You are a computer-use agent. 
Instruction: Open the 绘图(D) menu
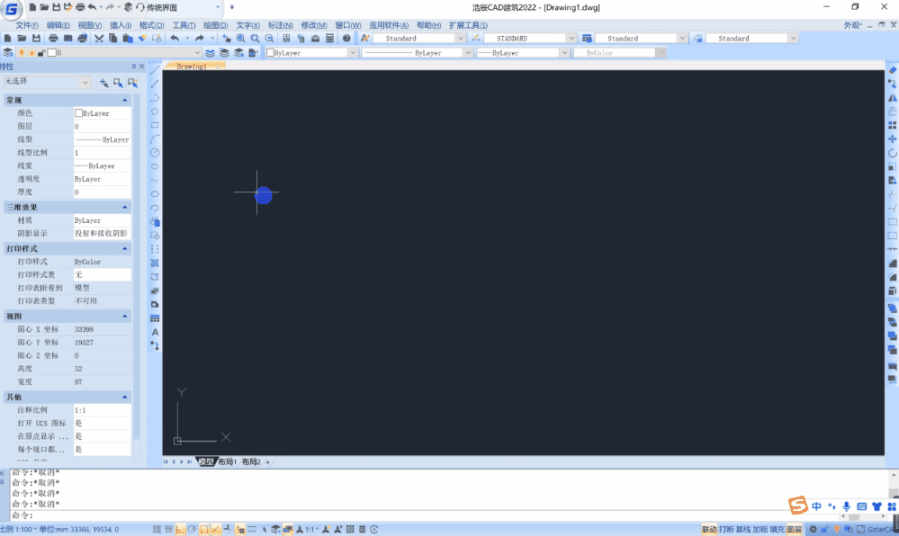click(216, 25)
